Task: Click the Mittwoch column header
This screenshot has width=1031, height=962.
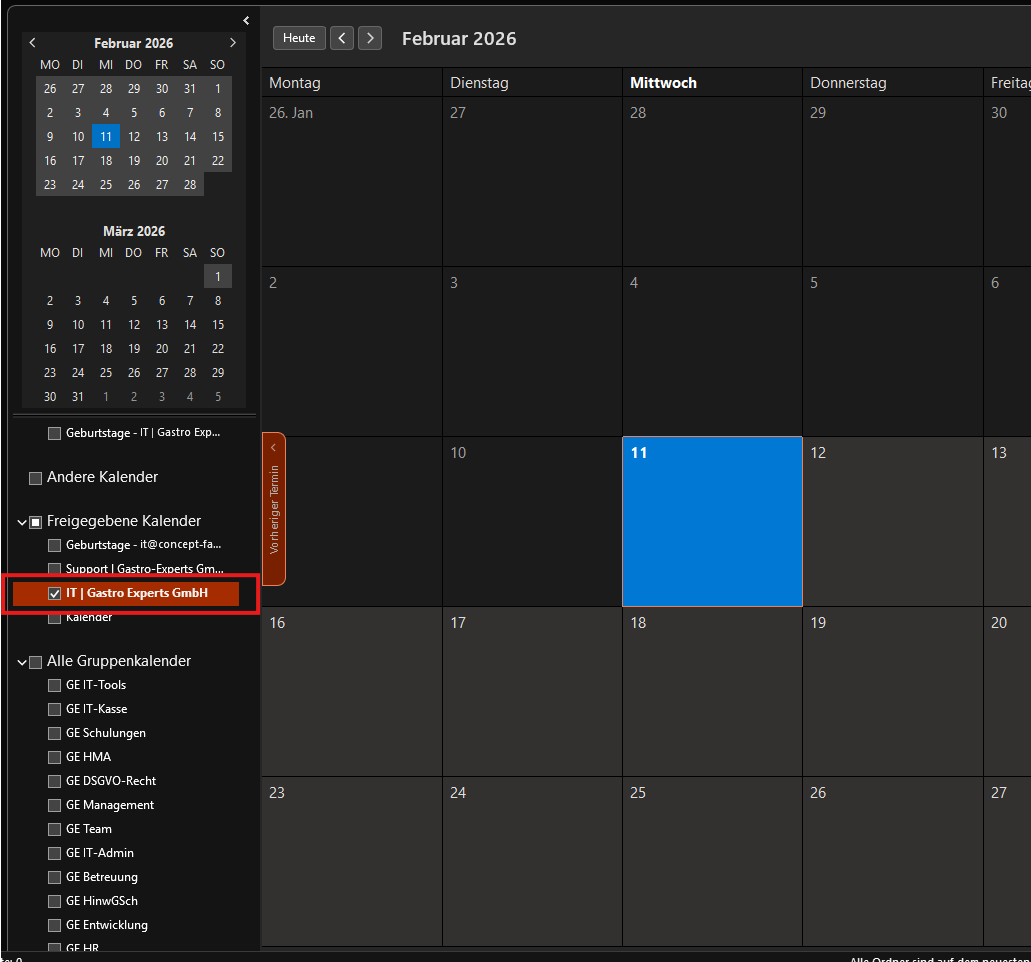Action: (x=663, y=83)
